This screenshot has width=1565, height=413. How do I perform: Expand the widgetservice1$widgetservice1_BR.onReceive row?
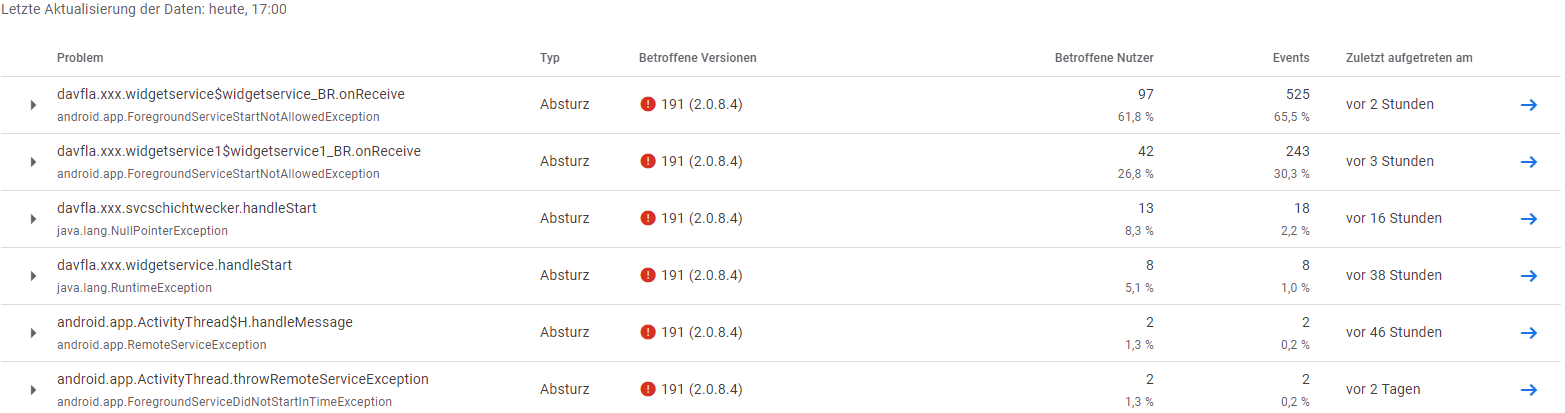[33, 162]
